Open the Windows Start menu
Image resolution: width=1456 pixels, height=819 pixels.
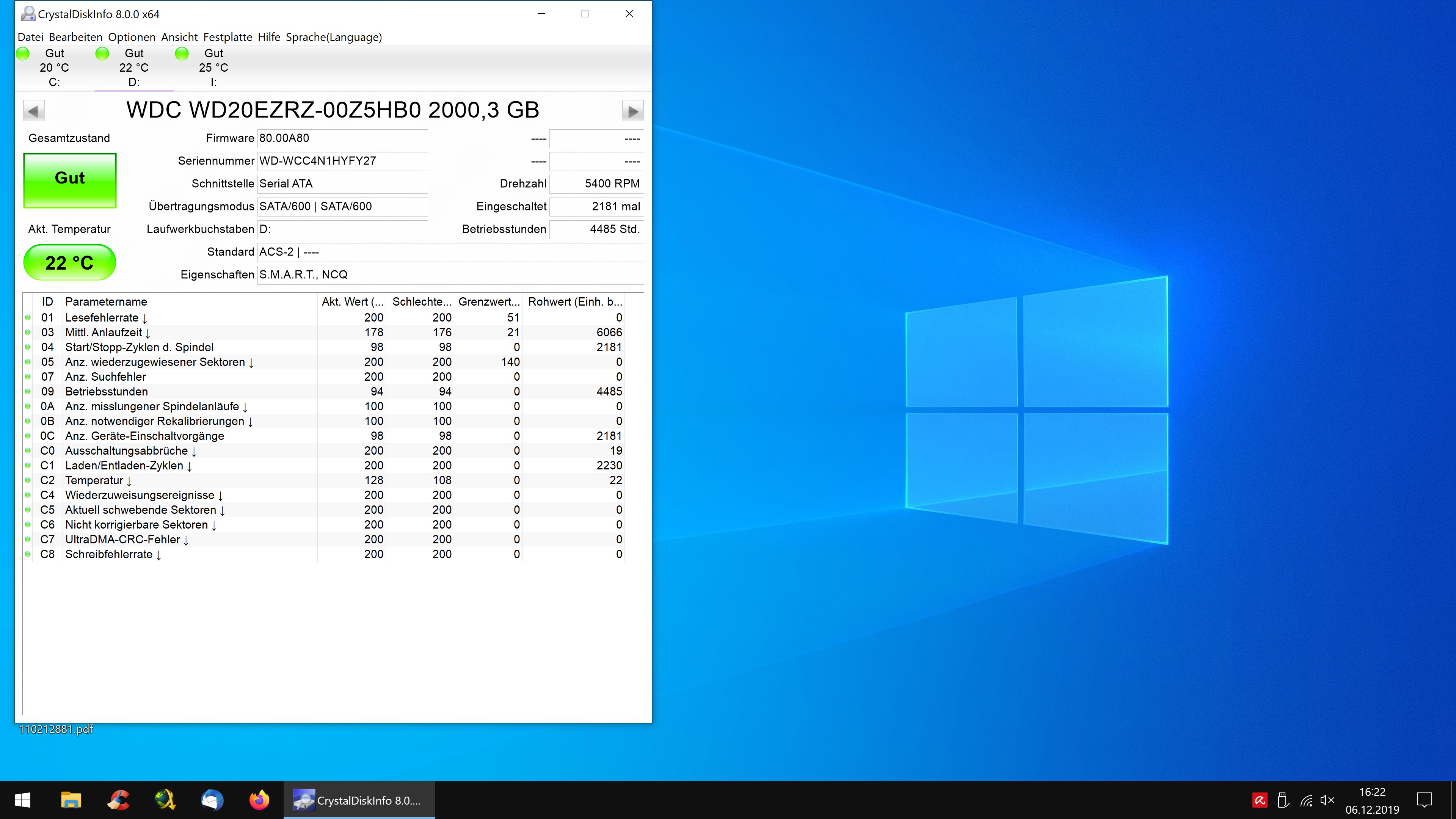(23, 800)
